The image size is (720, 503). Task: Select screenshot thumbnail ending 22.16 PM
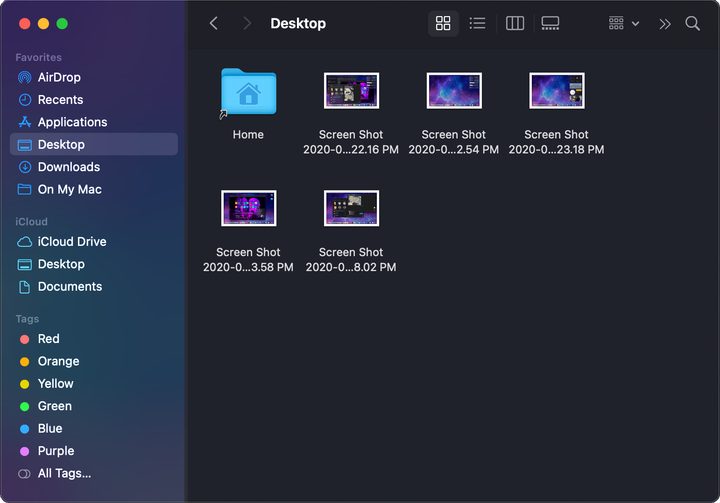(x=351, y=90)
